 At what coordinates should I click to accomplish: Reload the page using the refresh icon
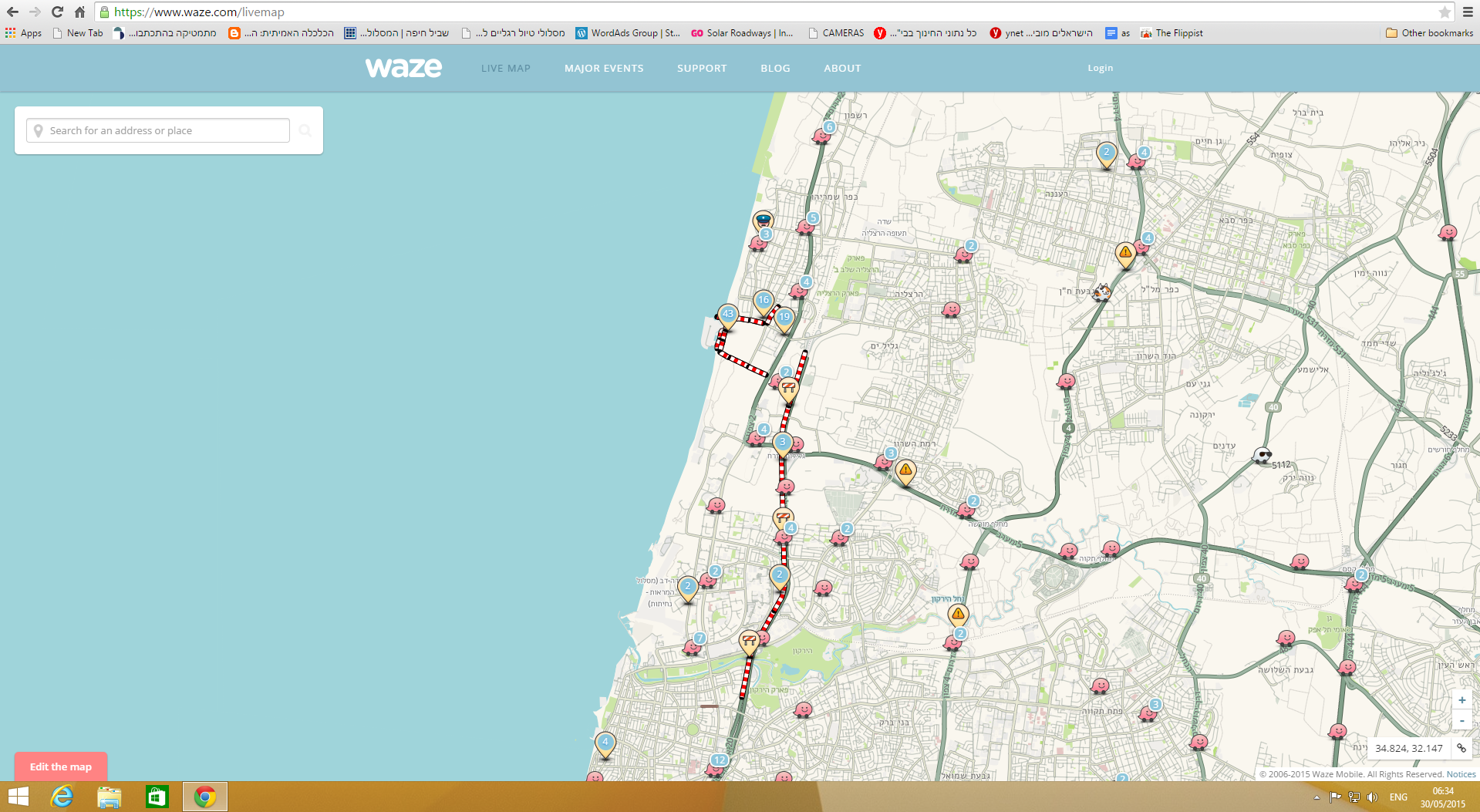click(57, 12)
